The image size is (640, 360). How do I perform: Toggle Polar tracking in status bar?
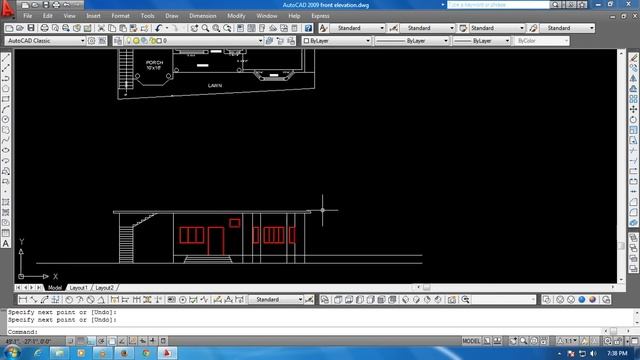tap(101, 341)
